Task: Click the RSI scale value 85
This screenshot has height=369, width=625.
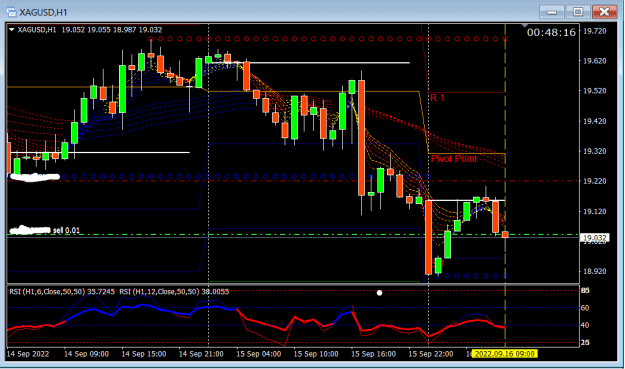Action: tap(585, 290)
